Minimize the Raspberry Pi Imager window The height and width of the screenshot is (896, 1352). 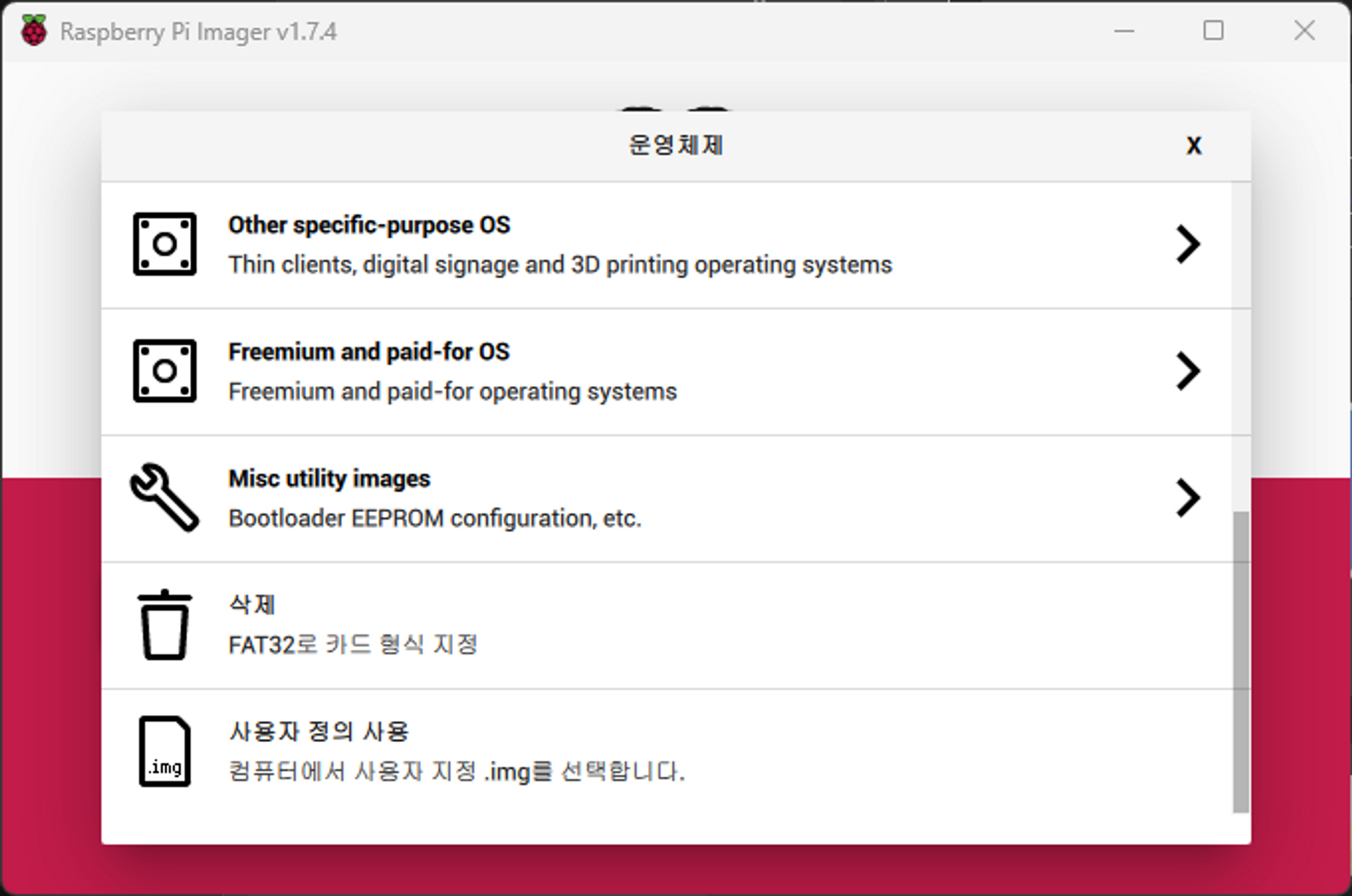point(1124,31)
